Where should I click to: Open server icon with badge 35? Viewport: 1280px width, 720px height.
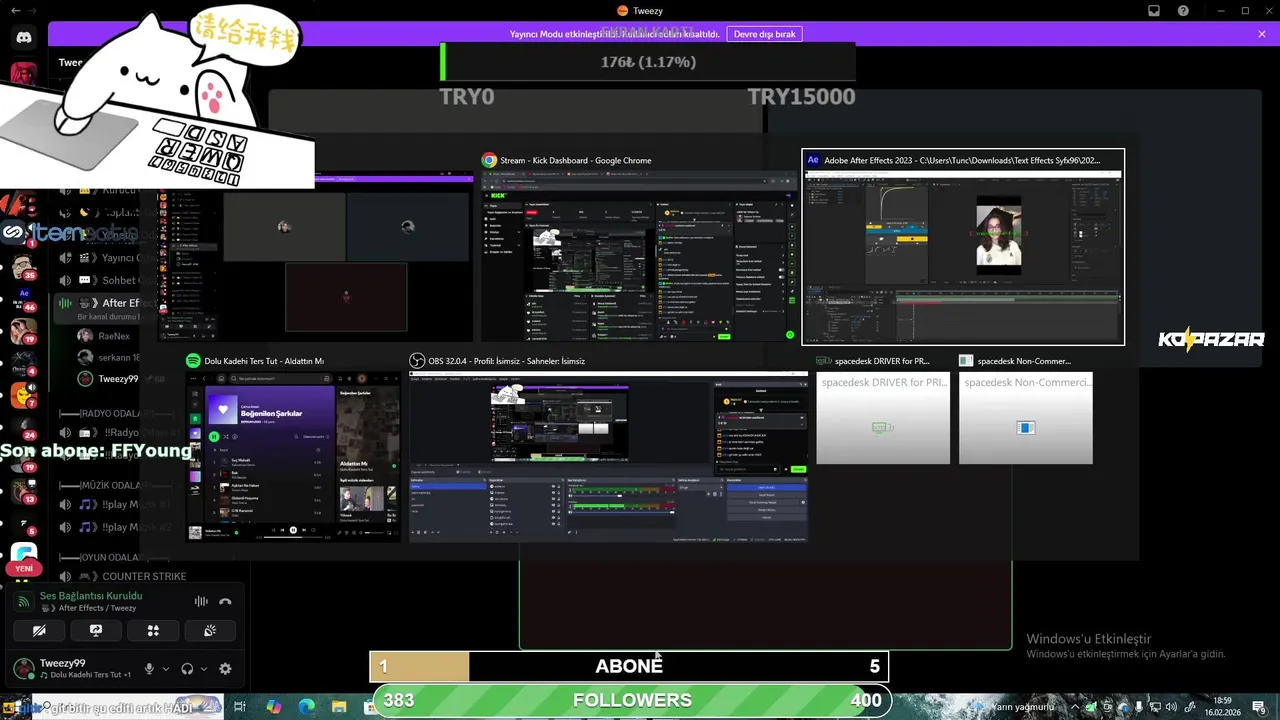click(23, 267)
